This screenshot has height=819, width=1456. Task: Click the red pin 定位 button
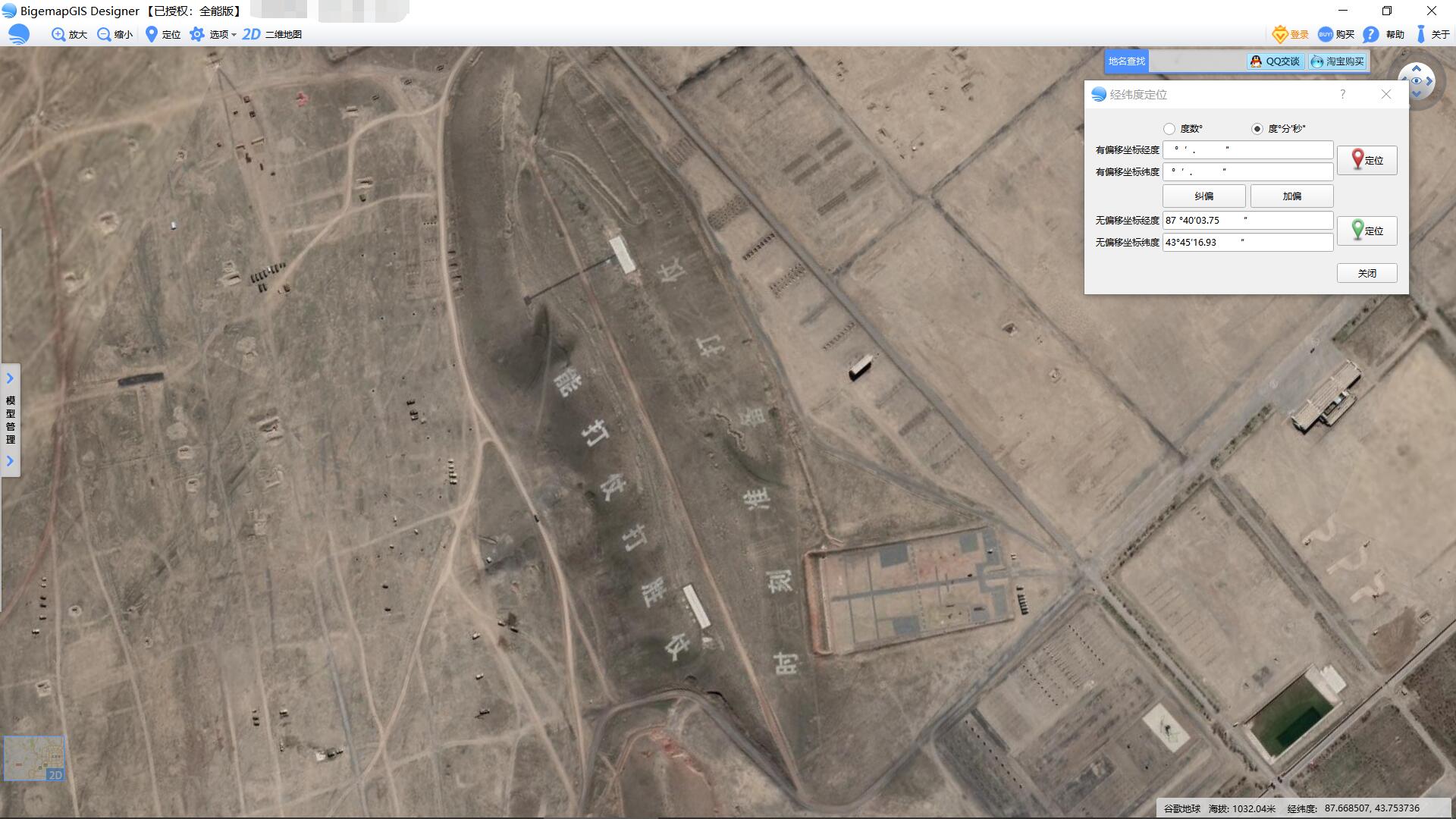click(x=1367, y=160)
